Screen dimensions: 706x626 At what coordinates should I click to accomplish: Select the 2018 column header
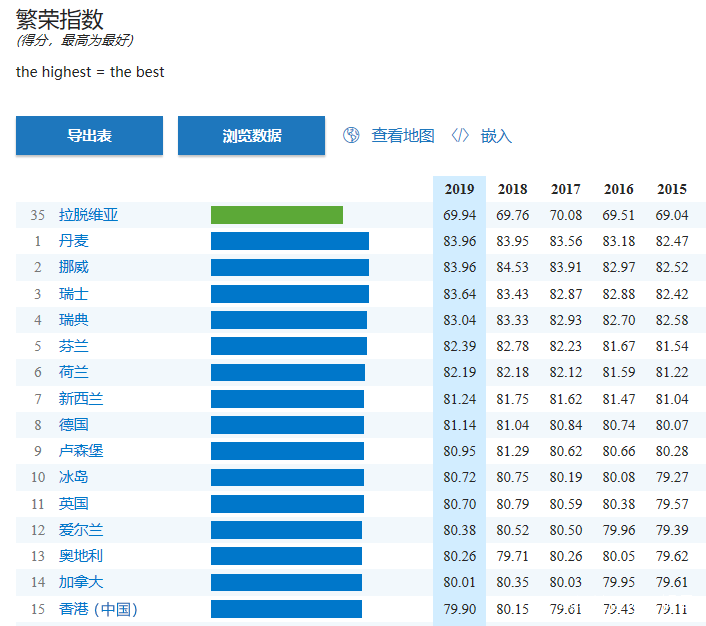pos(512,189)
